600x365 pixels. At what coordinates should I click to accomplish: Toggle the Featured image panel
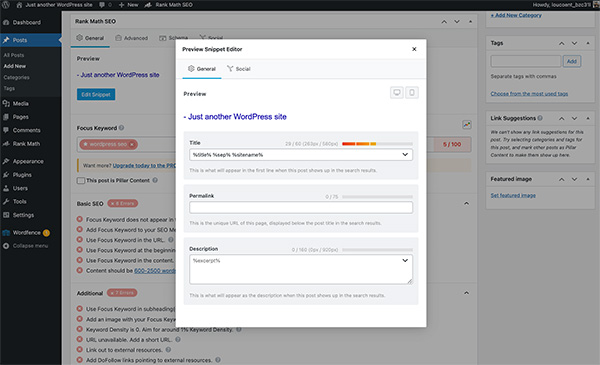click(x=588, y=179)
